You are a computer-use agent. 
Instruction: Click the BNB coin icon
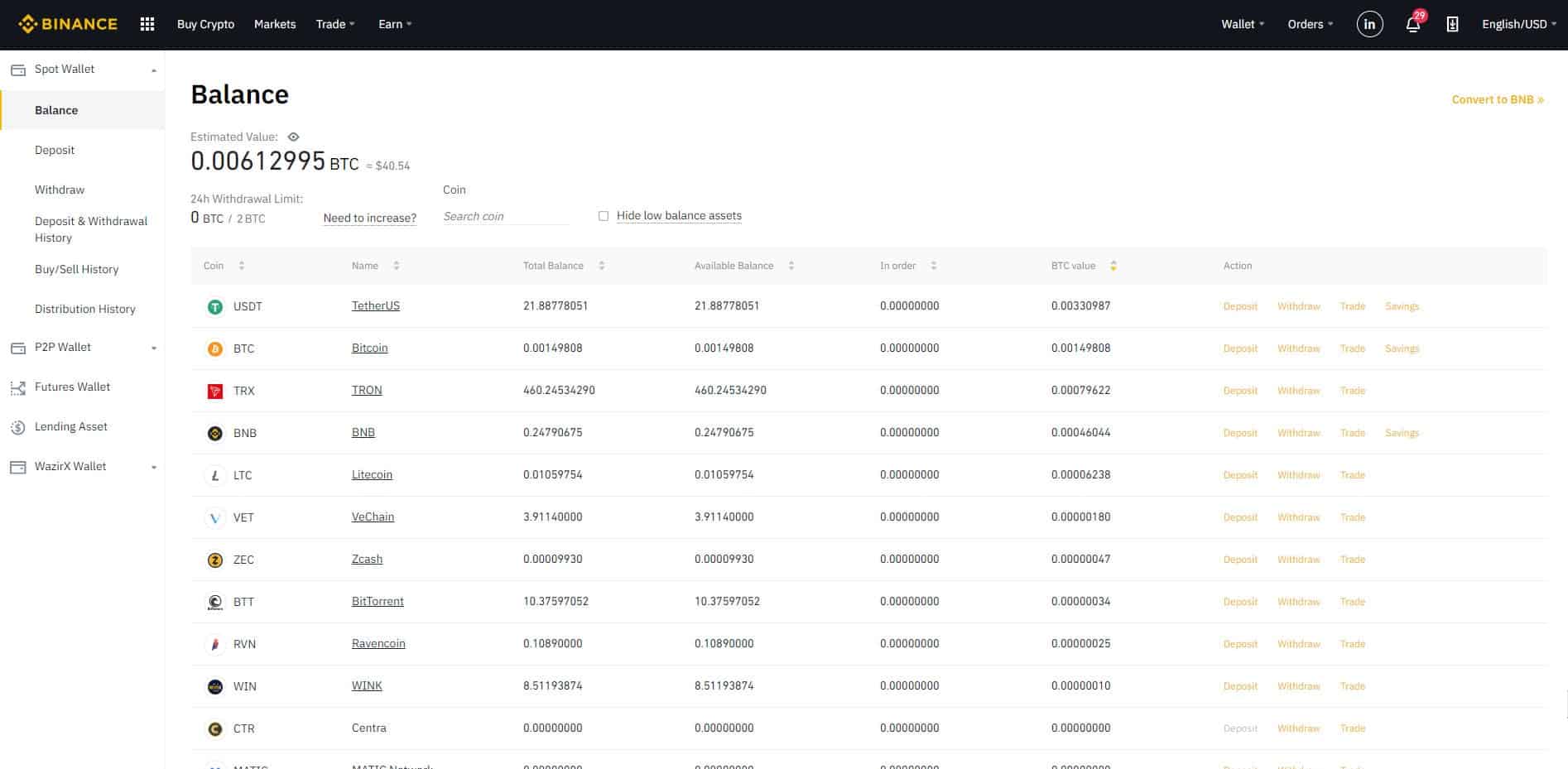(215, 434)
